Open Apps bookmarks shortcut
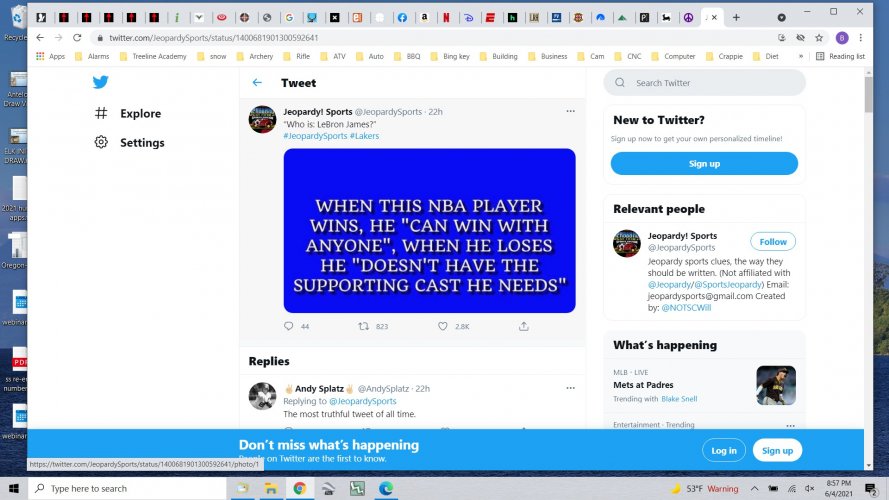 click(50, 56)
